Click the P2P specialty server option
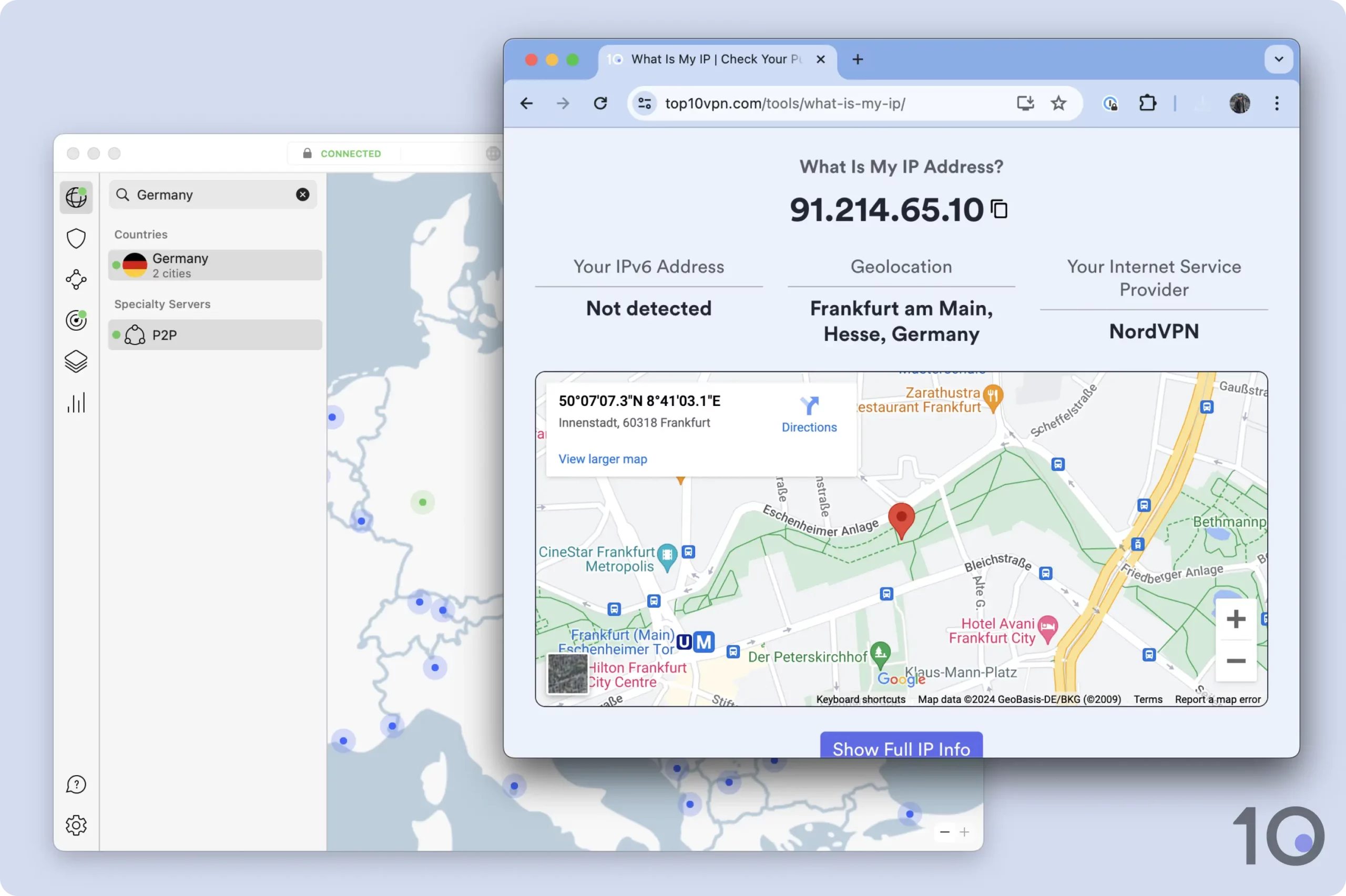The image size is (1346, 896). (215, 334)
